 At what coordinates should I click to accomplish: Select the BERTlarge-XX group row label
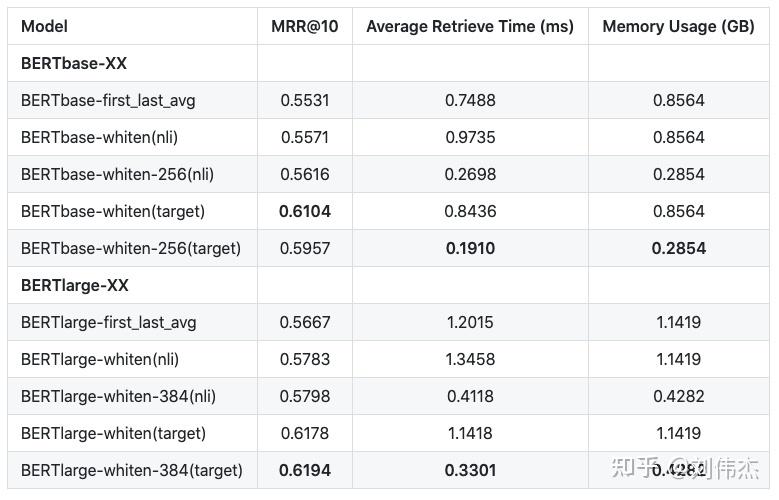tap(75, 285)
